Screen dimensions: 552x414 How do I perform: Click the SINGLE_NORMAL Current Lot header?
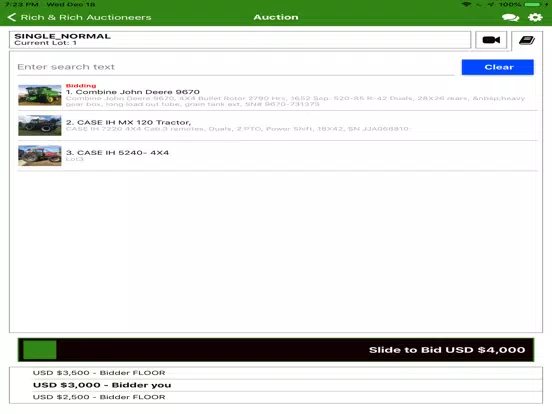point(240,39)
